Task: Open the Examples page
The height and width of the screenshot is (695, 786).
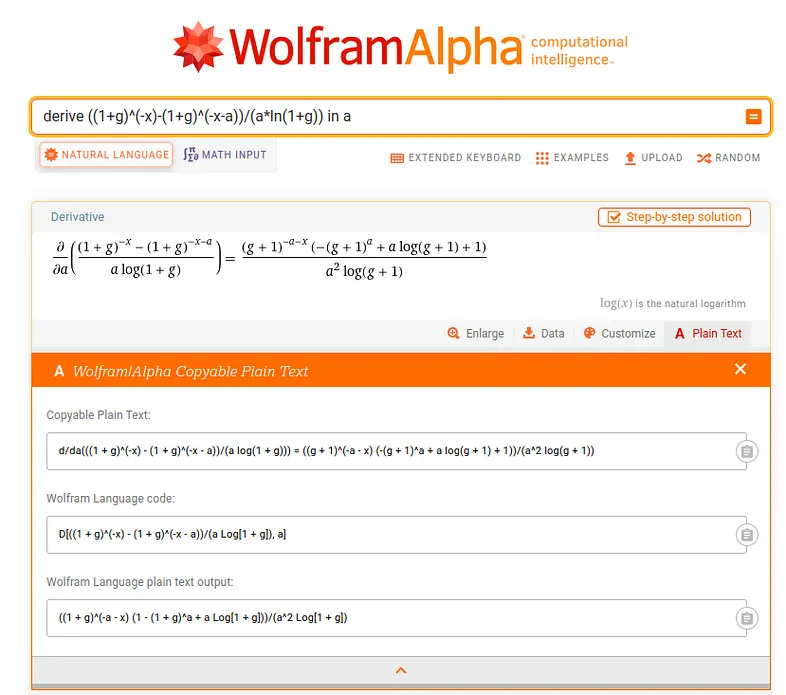Action: (x=572, y=158)
